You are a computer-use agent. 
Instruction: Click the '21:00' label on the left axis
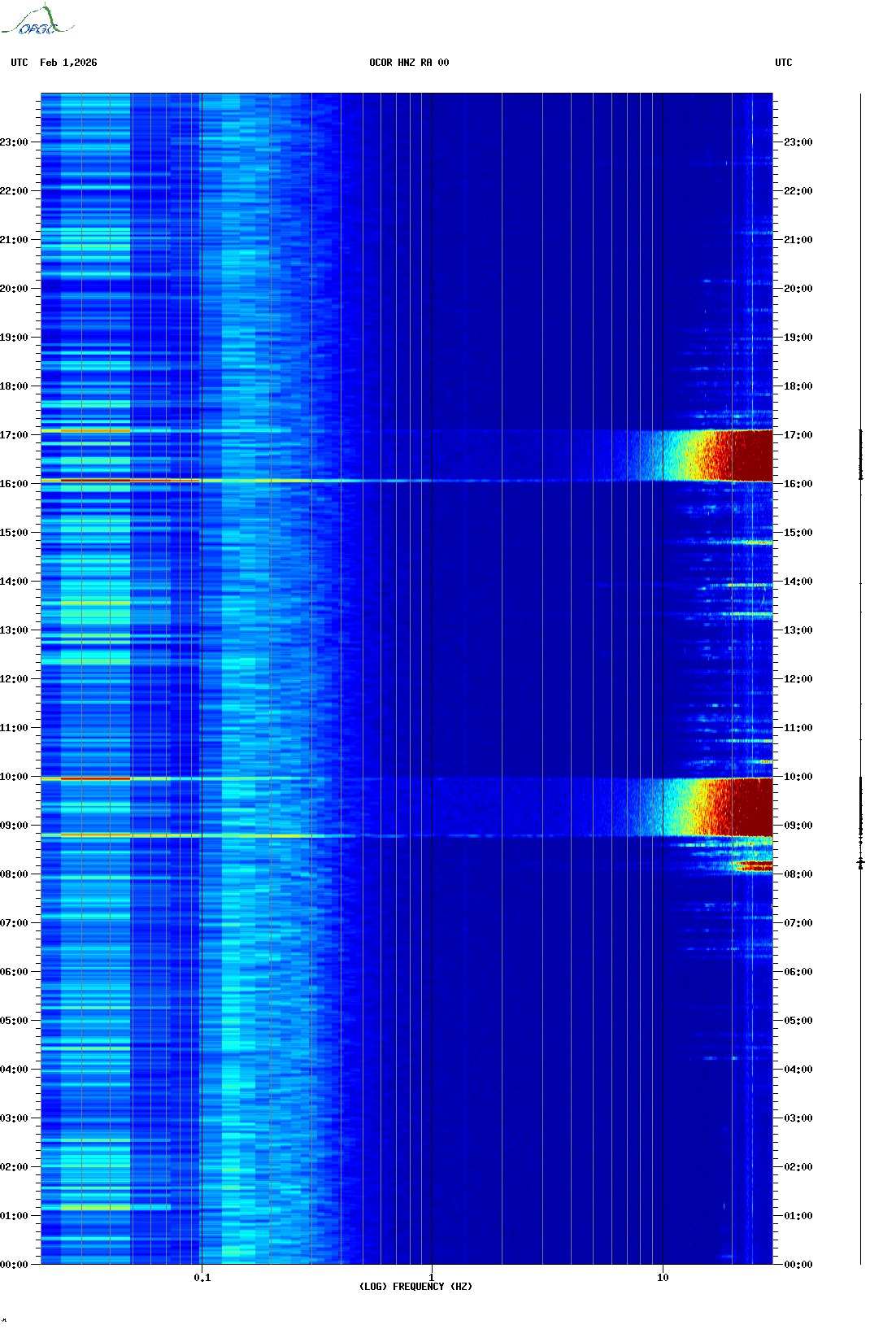[14, 240]
